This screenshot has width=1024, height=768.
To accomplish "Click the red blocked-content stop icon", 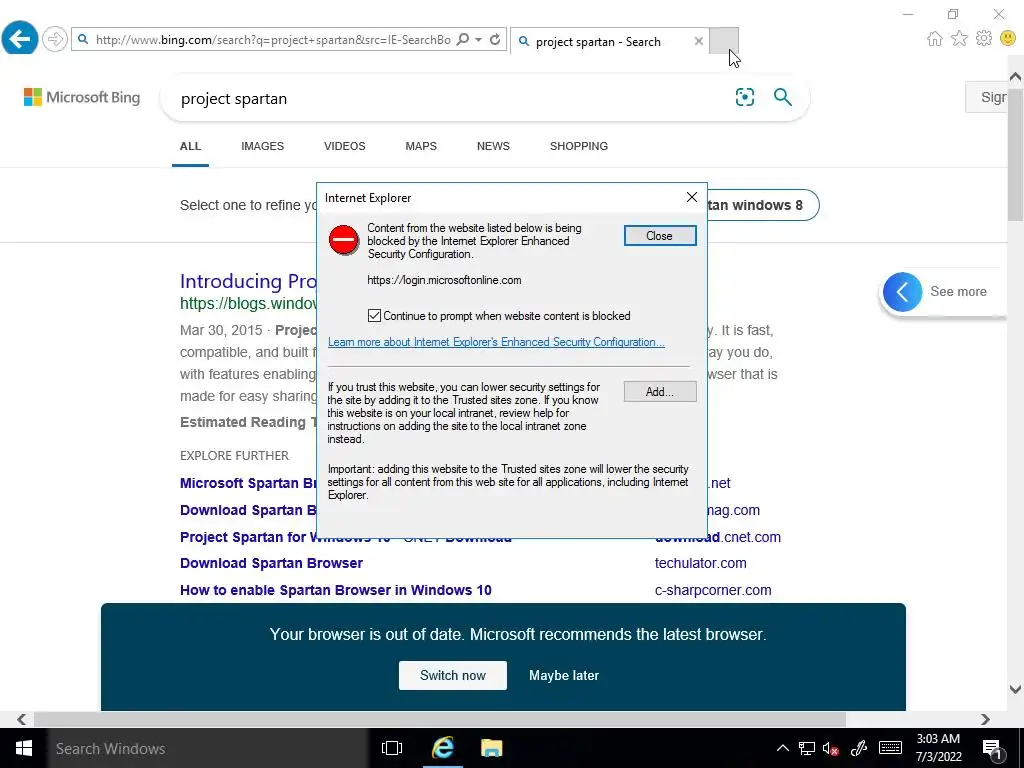I will coord(344,240).
